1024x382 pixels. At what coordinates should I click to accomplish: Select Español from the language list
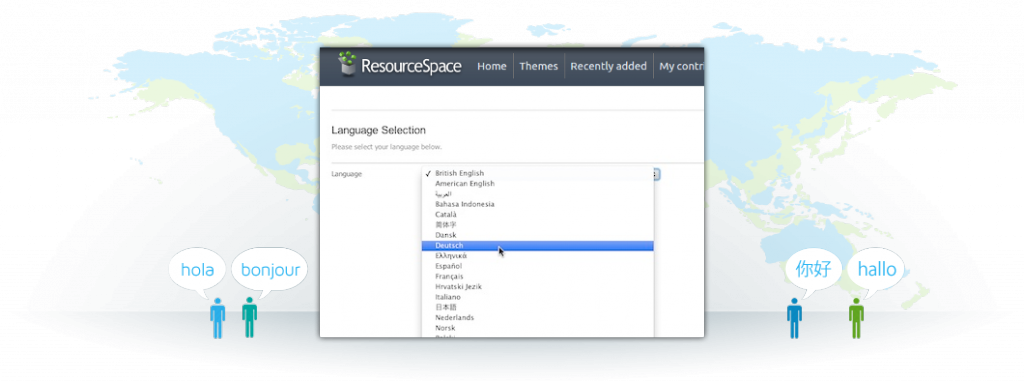click(537, 266)
